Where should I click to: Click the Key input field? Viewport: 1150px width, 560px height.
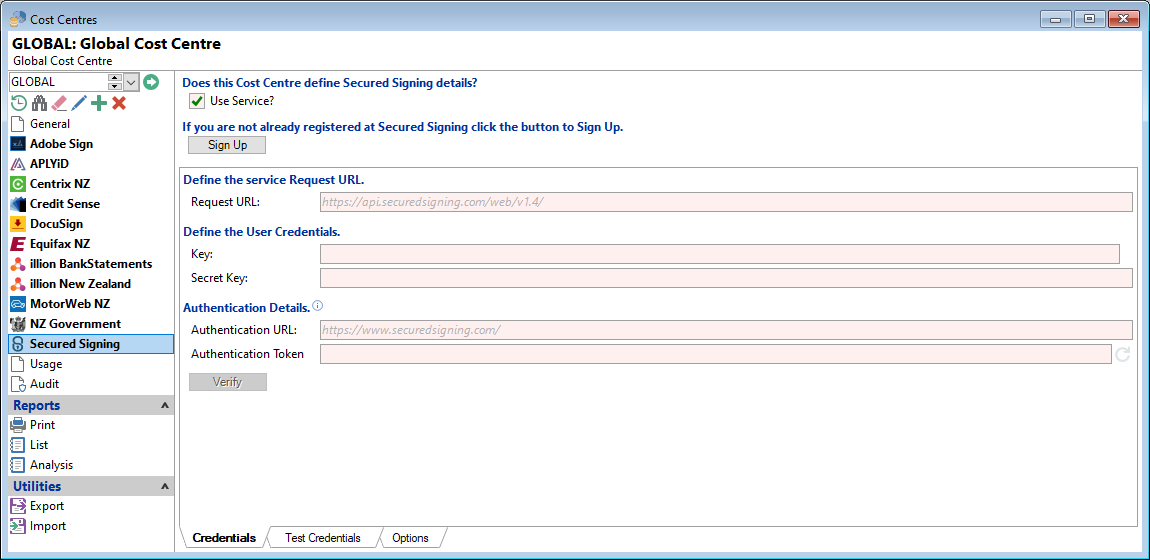click(x=719, y=254)
